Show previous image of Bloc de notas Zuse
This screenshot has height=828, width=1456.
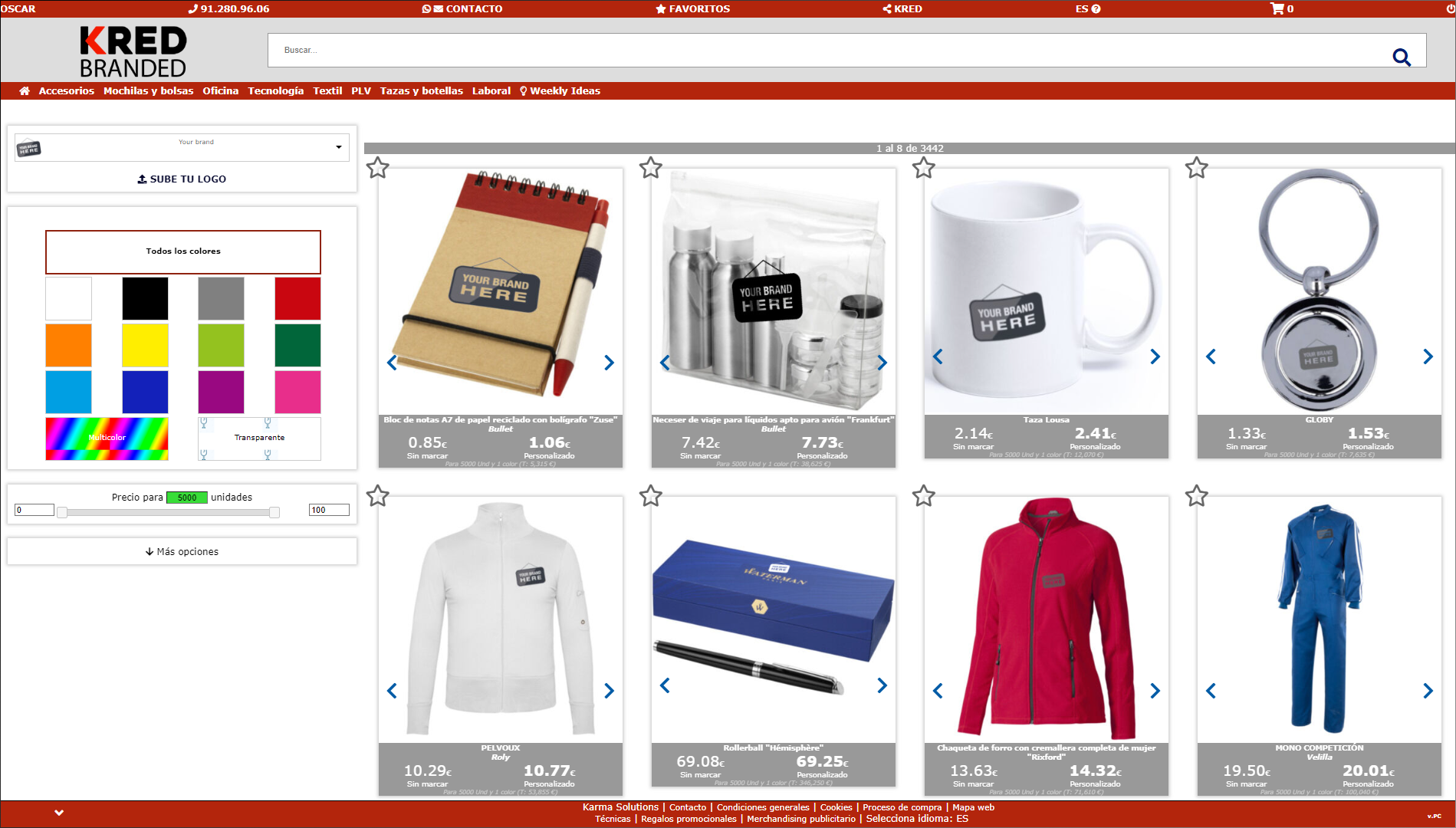[x=392, y=363]
